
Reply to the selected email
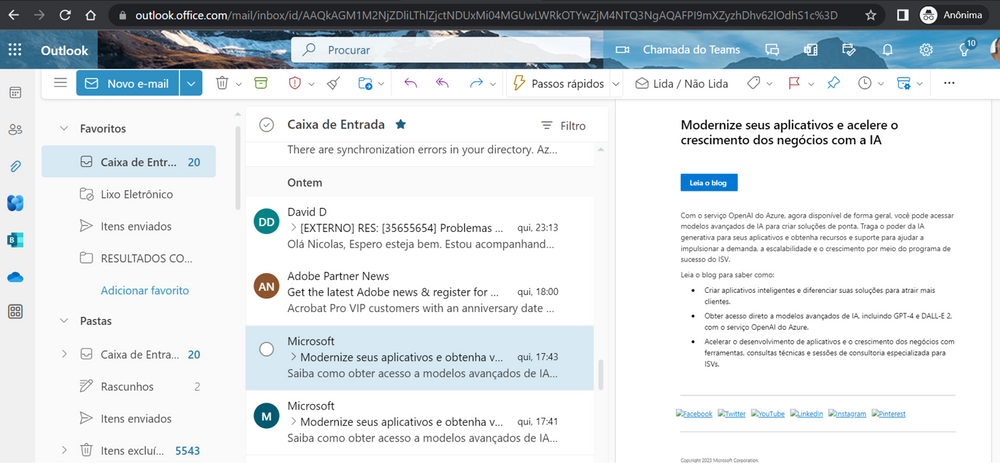tap(411, 83)
